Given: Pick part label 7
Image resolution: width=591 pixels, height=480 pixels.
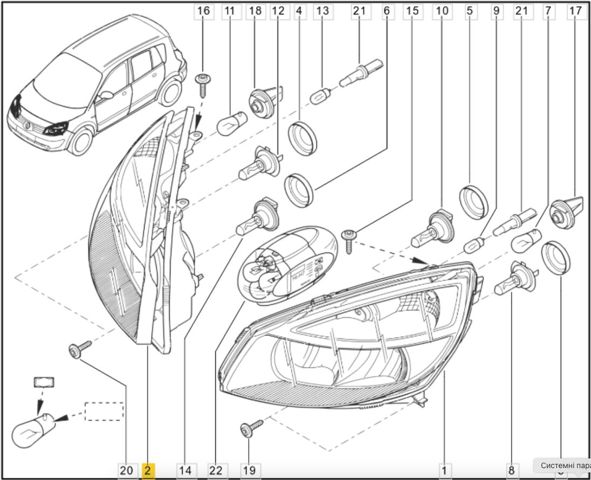Looking at the screenshot, I should (x=548, y=11).
